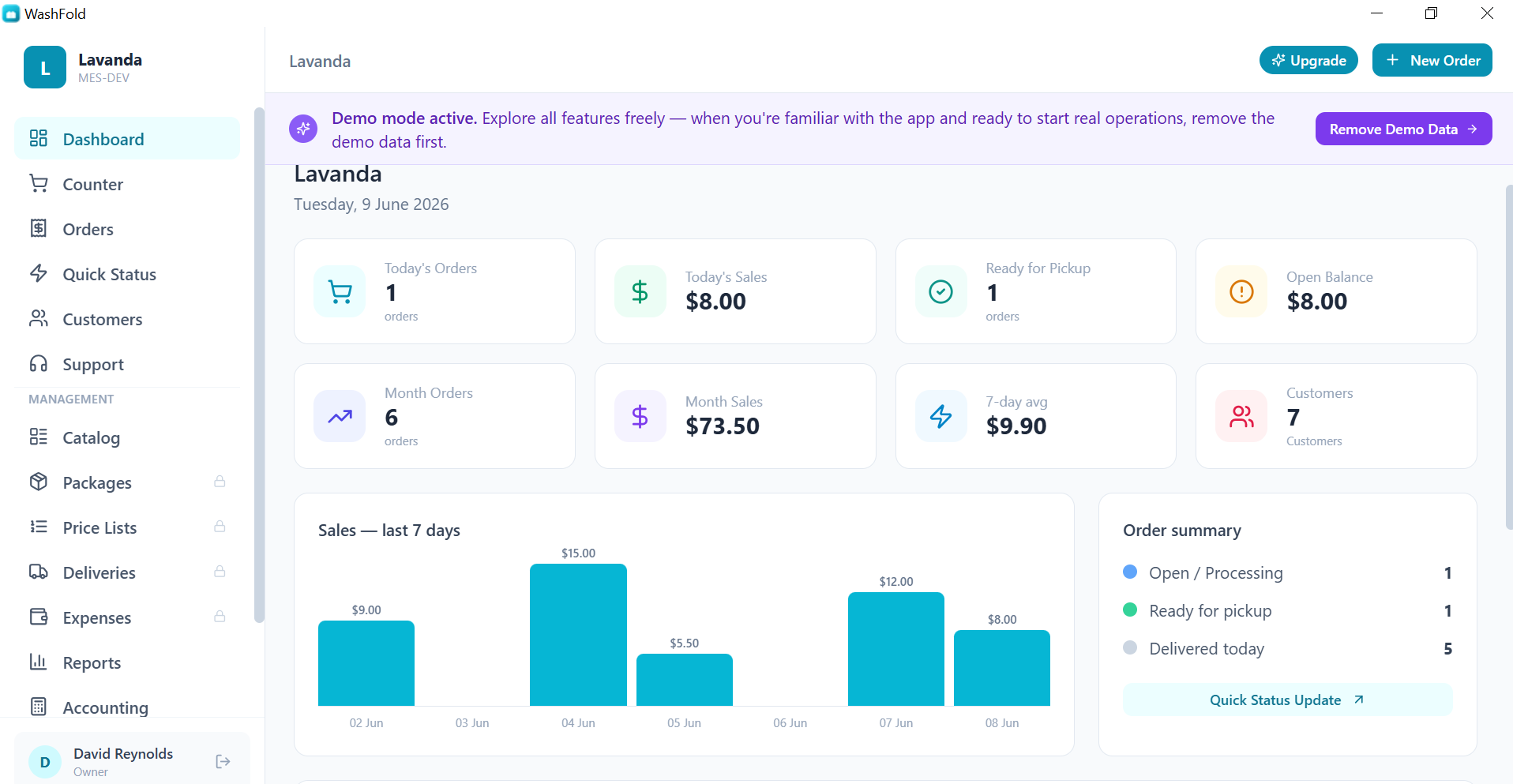Click the lock icon next to Expenses
Viewport: 1513px width, 784px height.
pos(220,617)
